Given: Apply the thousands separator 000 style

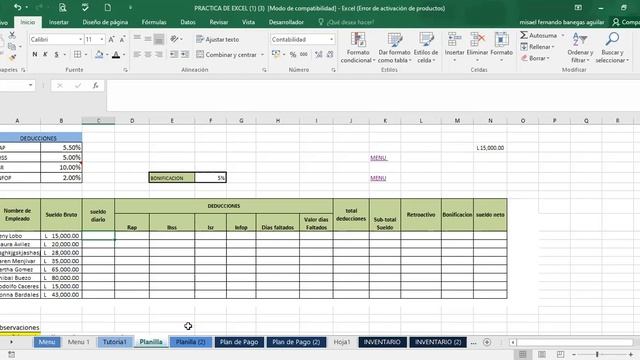Looking at the screenshot, I should click(x=304, y=54).
